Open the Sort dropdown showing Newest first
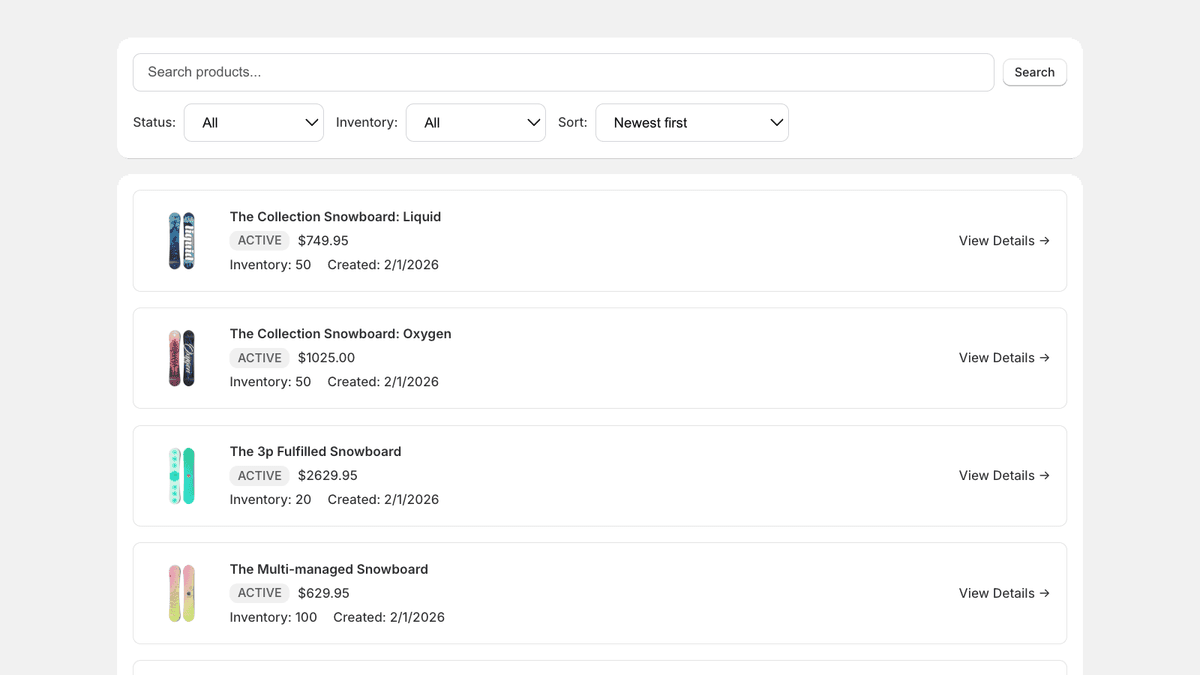Screen dimensions: 1200x675 pos(692,122)
